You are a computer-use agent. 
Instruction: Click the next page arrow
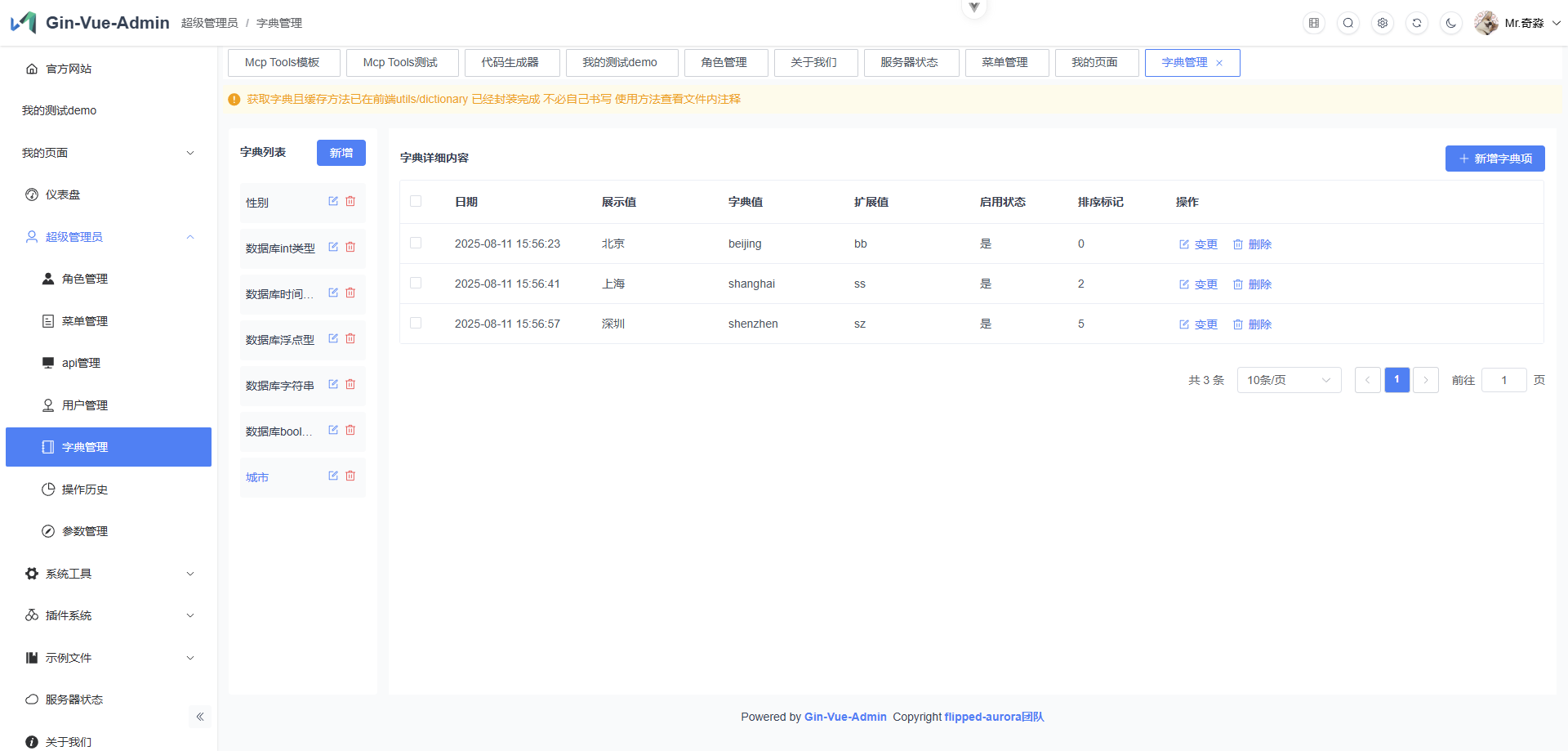(x=1426, y=380)
